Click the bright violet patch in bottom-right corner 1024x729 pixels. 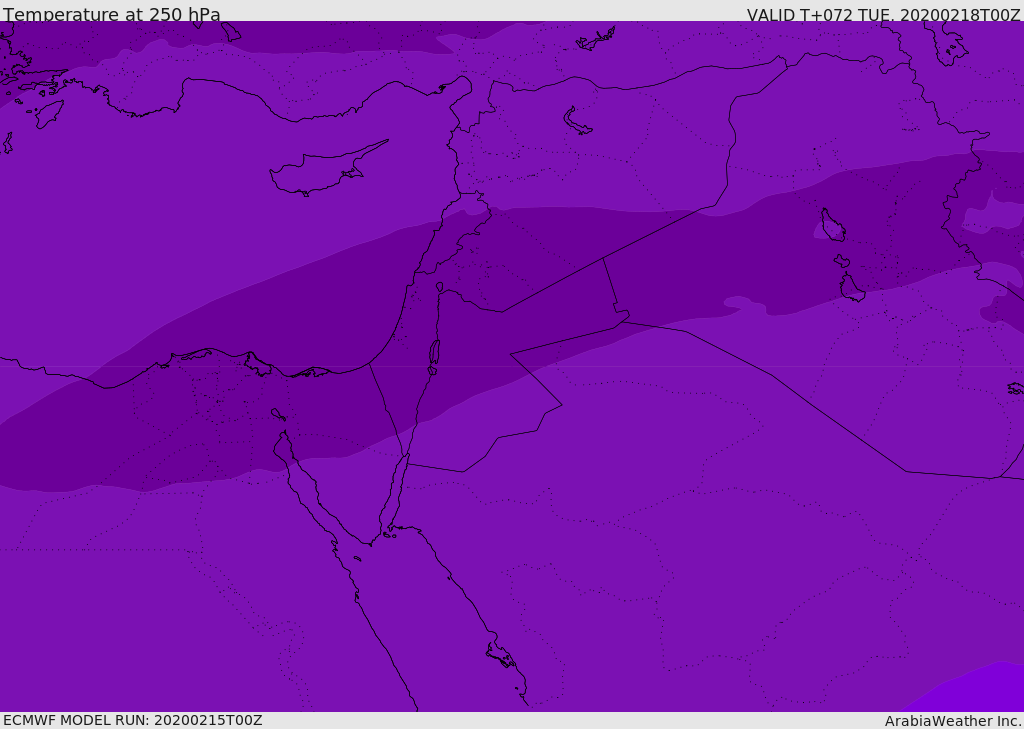973,689
